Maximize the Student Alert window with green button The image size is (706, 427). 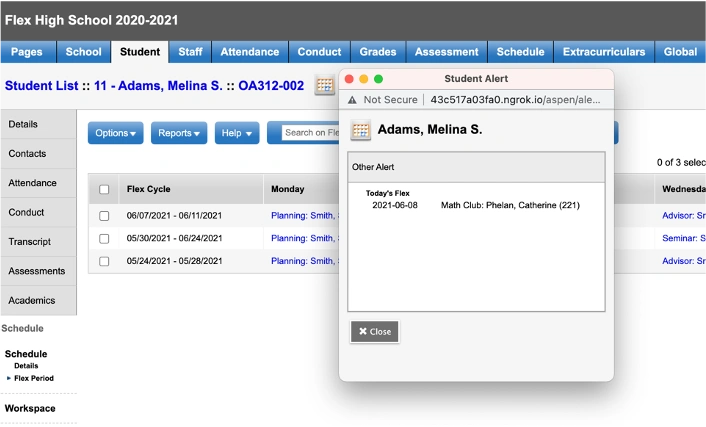[379, 79]
